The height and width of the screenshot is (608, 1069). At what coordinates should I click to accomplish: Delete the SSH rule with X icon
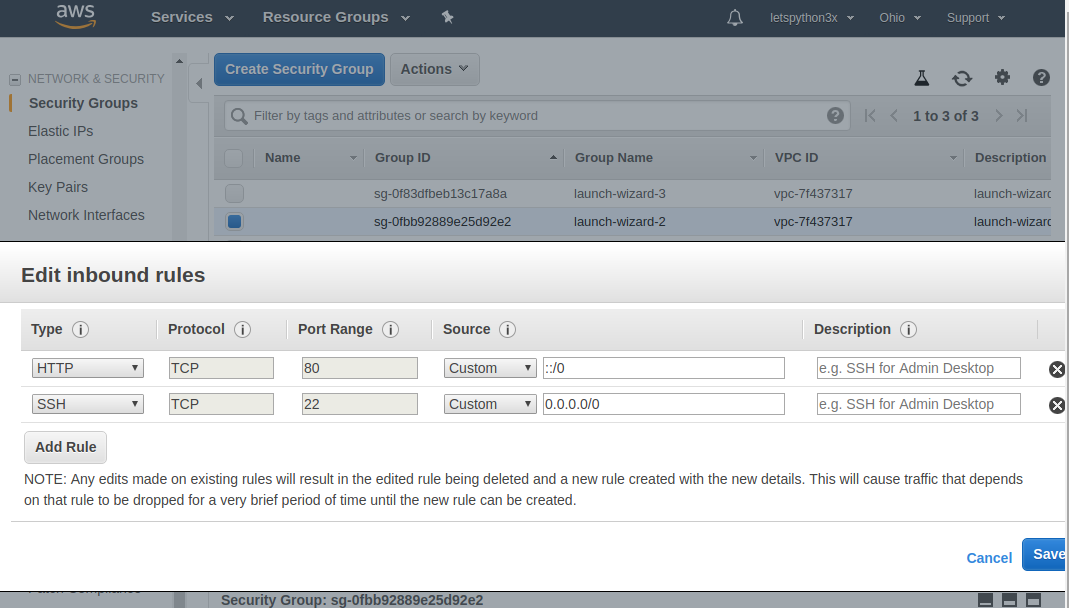[1056, 405]
